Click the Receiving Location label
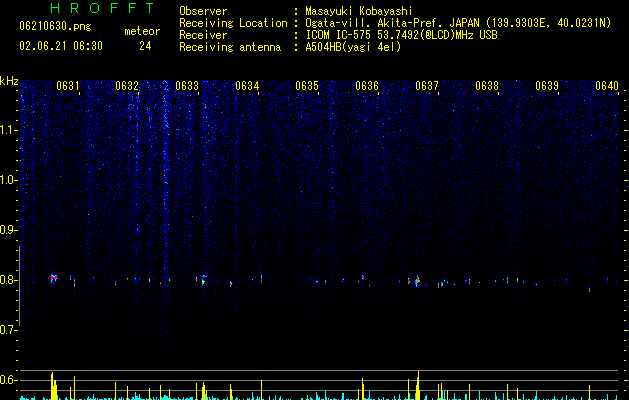 (x=233, y=23)
